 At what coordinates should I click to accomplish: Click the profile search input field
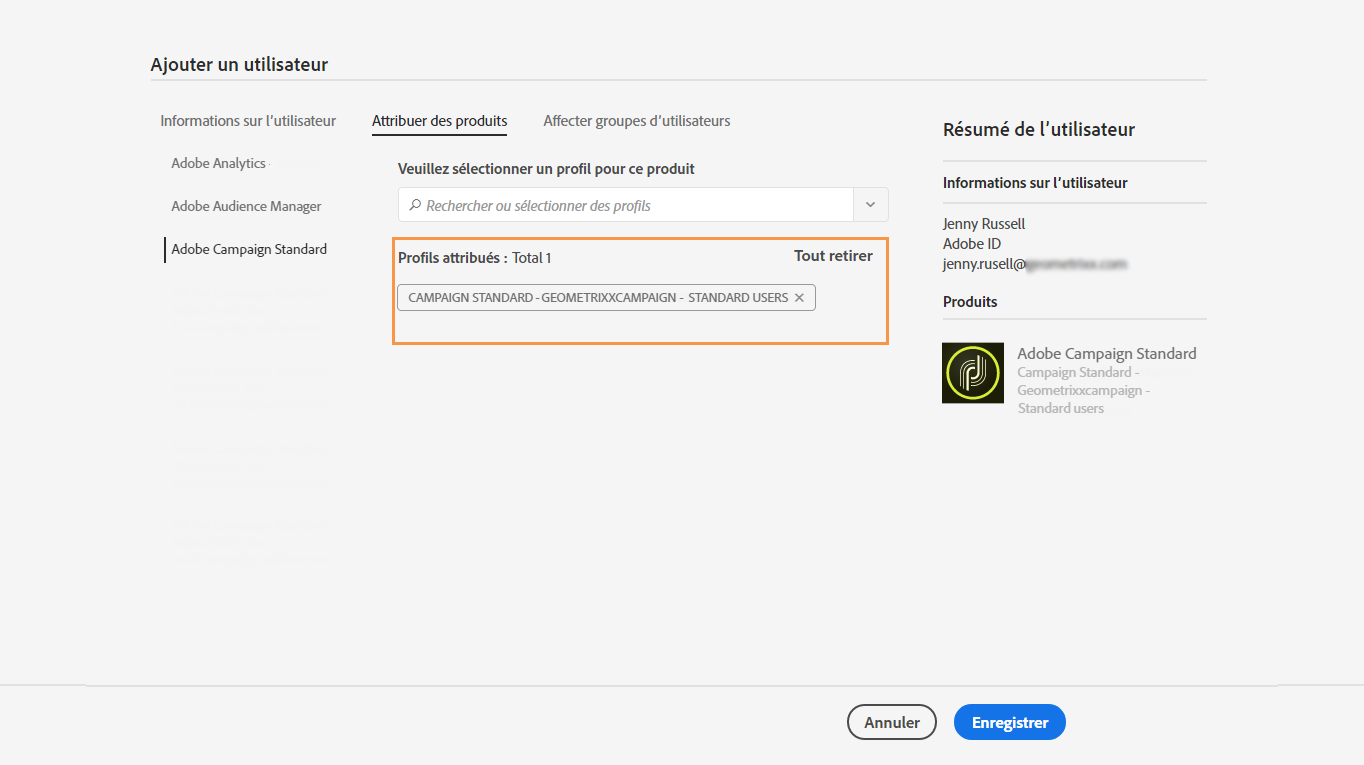pyautogui.click(x=626, y=205)
